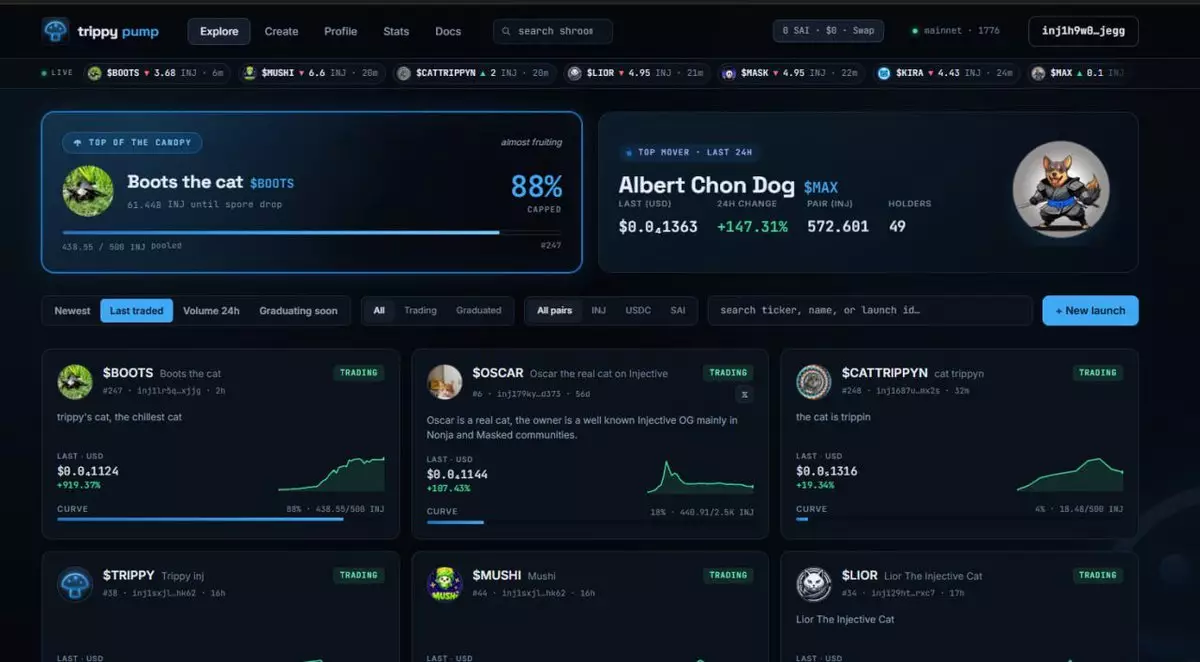Viewport: 1200px width, 662px height.
Task: Filter launches by Graduated status
Action: pyautogui.click(x=479, y=310)
